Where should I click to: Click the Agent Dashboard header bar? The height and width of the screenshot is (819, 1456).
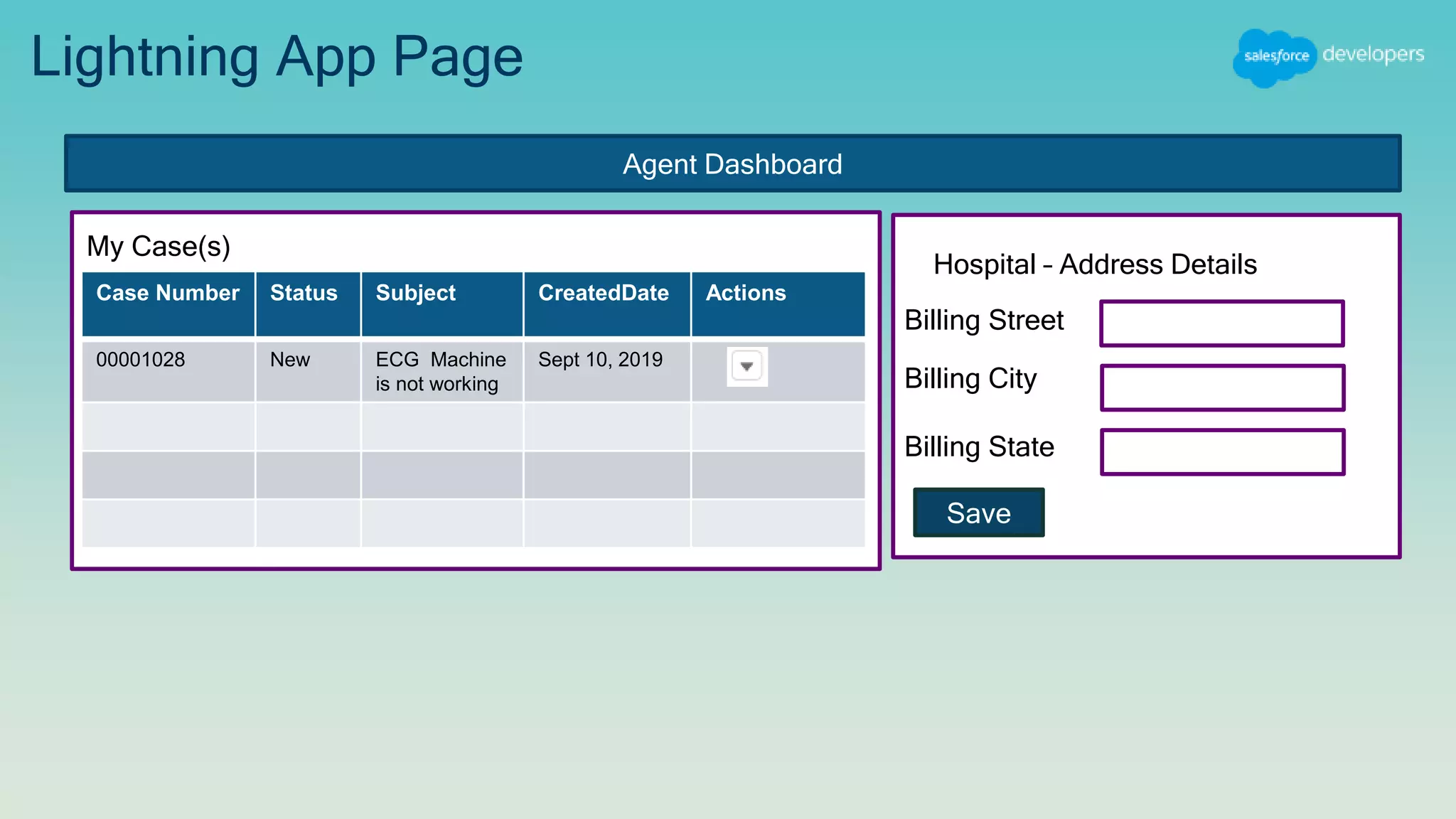tap(732, 164)
